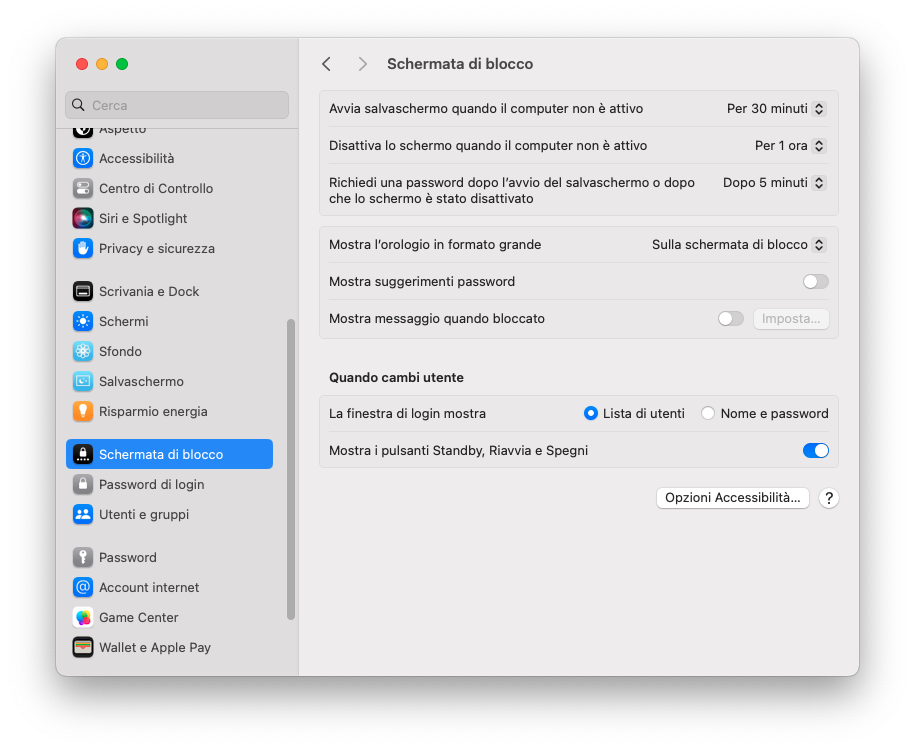The image size is (915, 750).
Task: Open Wallet e Apple Pay icon
Action: [x=83, y=647]
